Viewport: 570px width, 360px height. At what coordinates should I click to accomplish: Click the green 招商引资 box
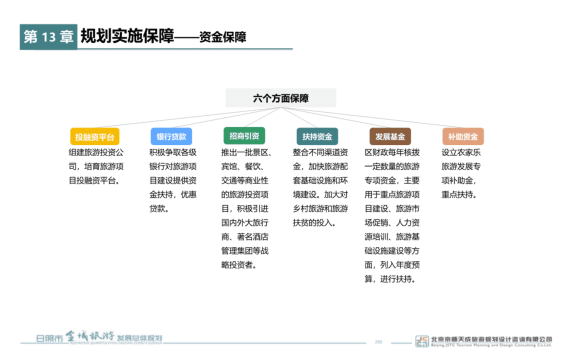(x=244, y=136)
